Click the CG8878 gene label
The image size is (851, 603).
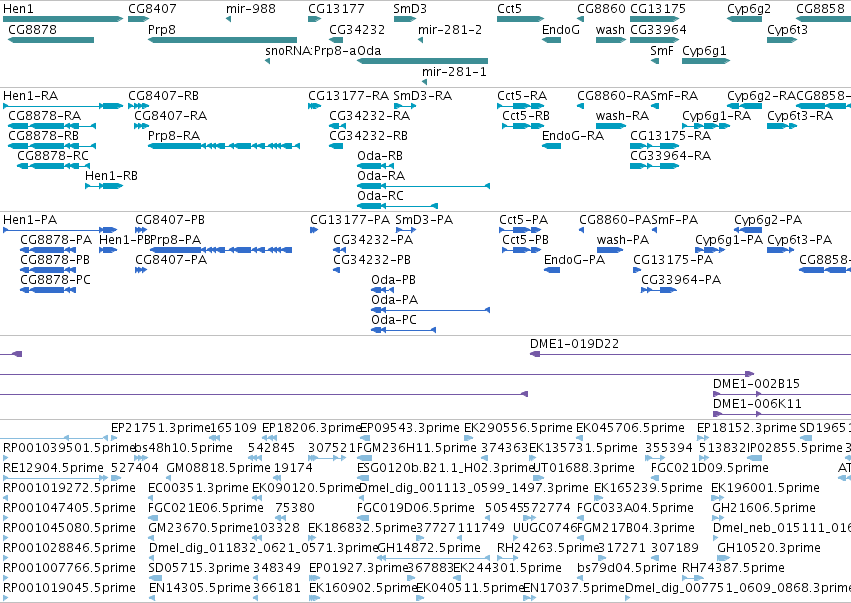32,30
